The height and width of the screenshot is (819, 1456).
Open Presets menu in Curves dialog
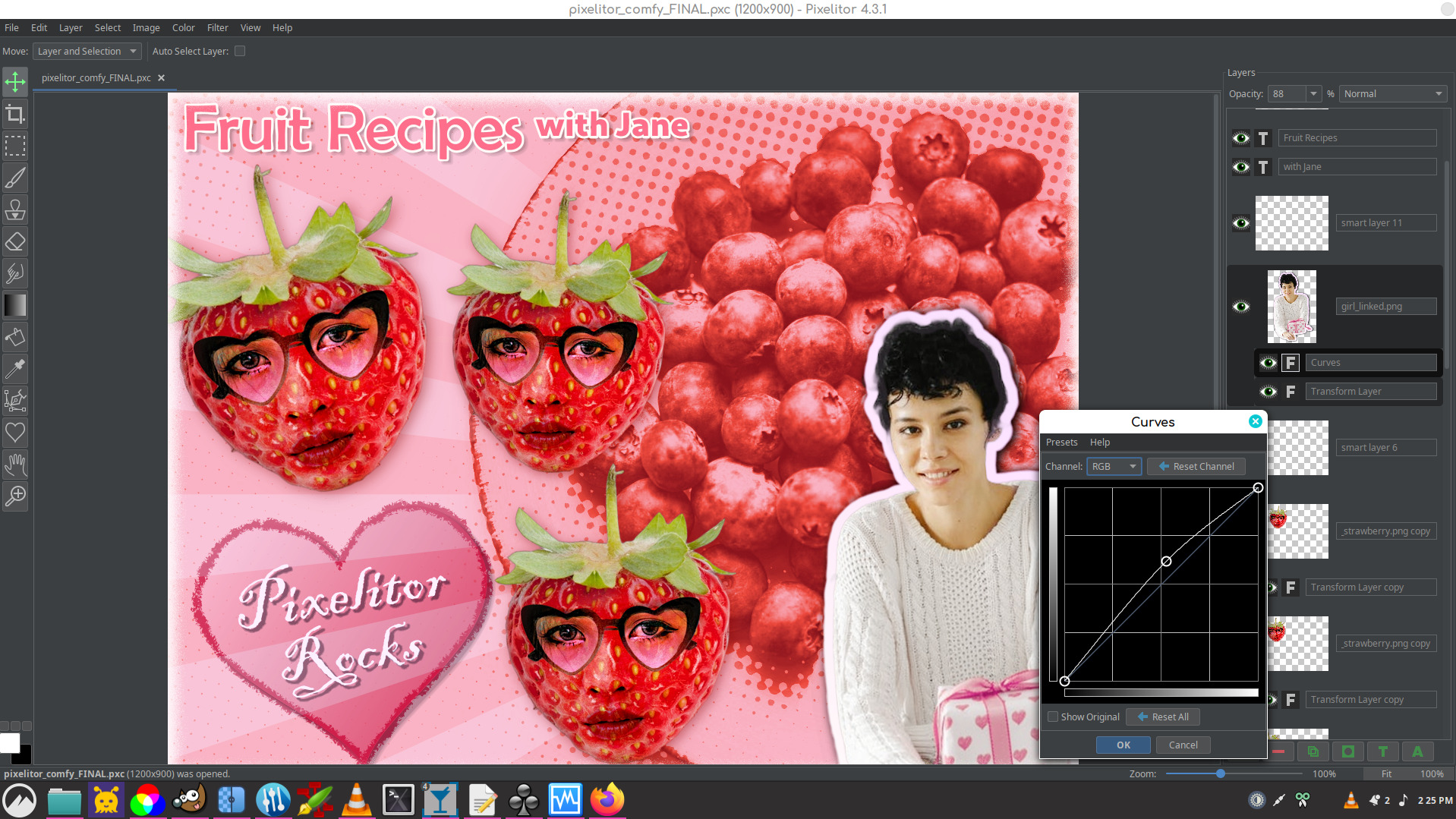coord(1061,443)
